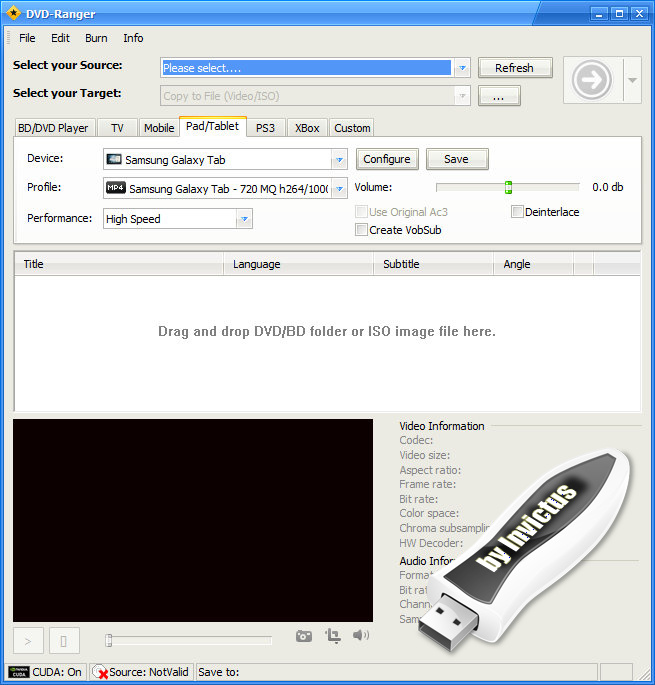The height and width of the screenshot is (685, 655).
Task: Click the black video preview area
Action: pos(193,520)
